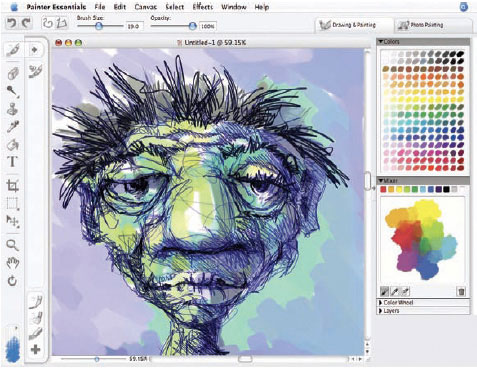Click the Undo arrow button

(12, 23)
